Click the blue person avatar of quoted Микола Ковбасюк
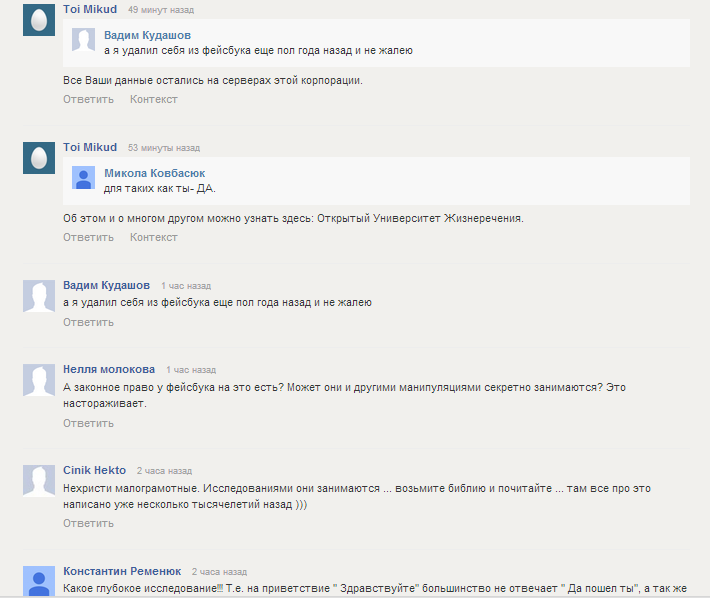Screen dimensions: 710x598 pos(83,177)
